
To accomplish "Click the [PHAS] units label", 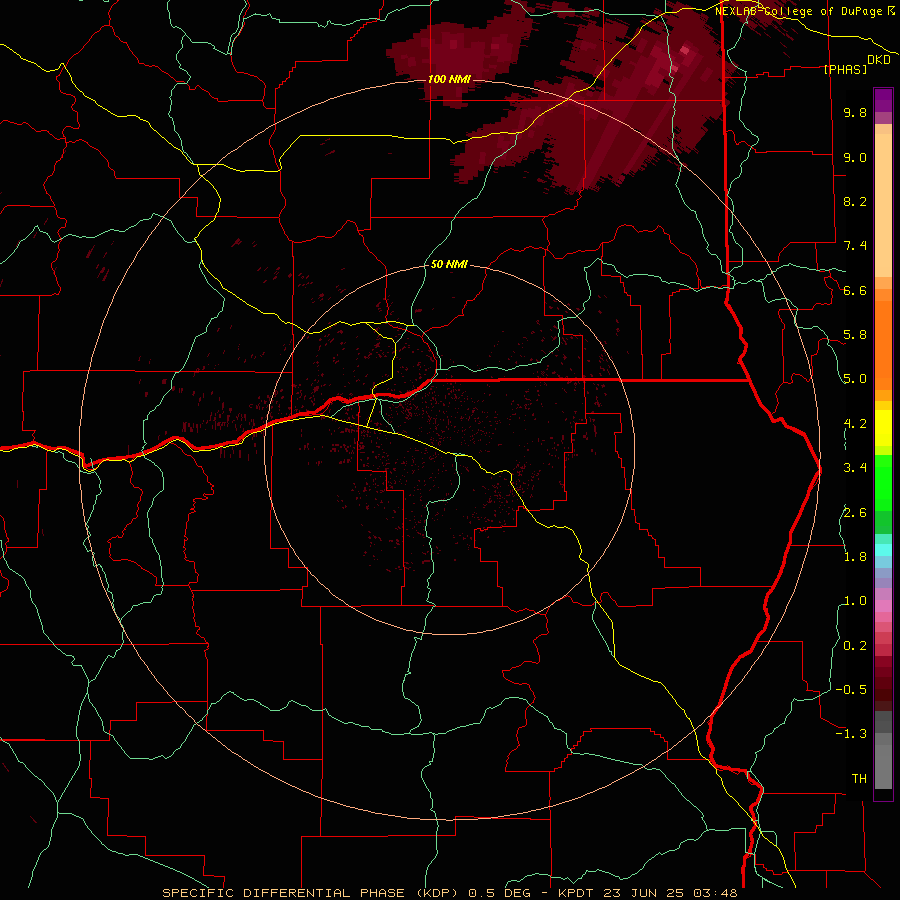I will [845, 69].
